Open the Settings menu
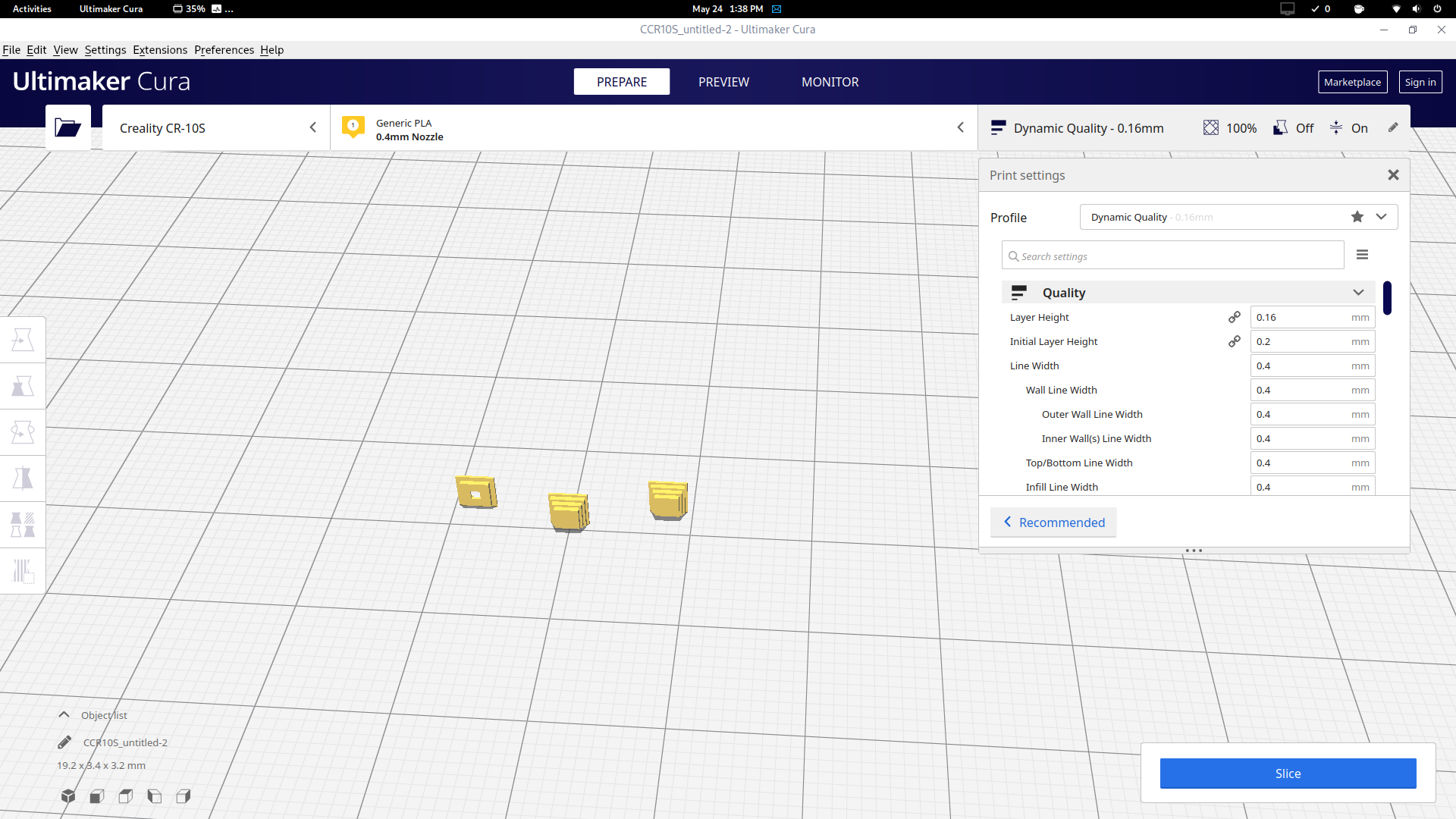 coord(105,50)
